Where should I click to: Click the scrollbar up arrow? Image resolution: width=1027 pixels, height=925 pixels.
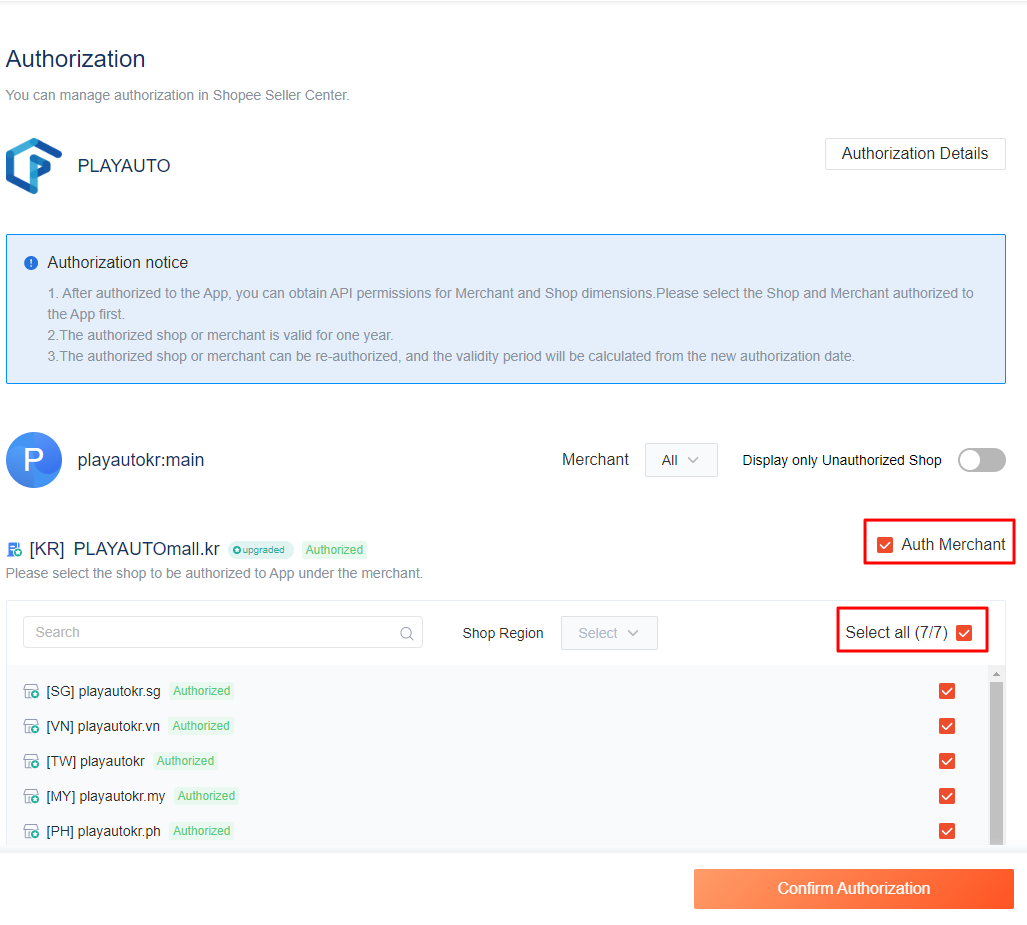pos(996,674)
